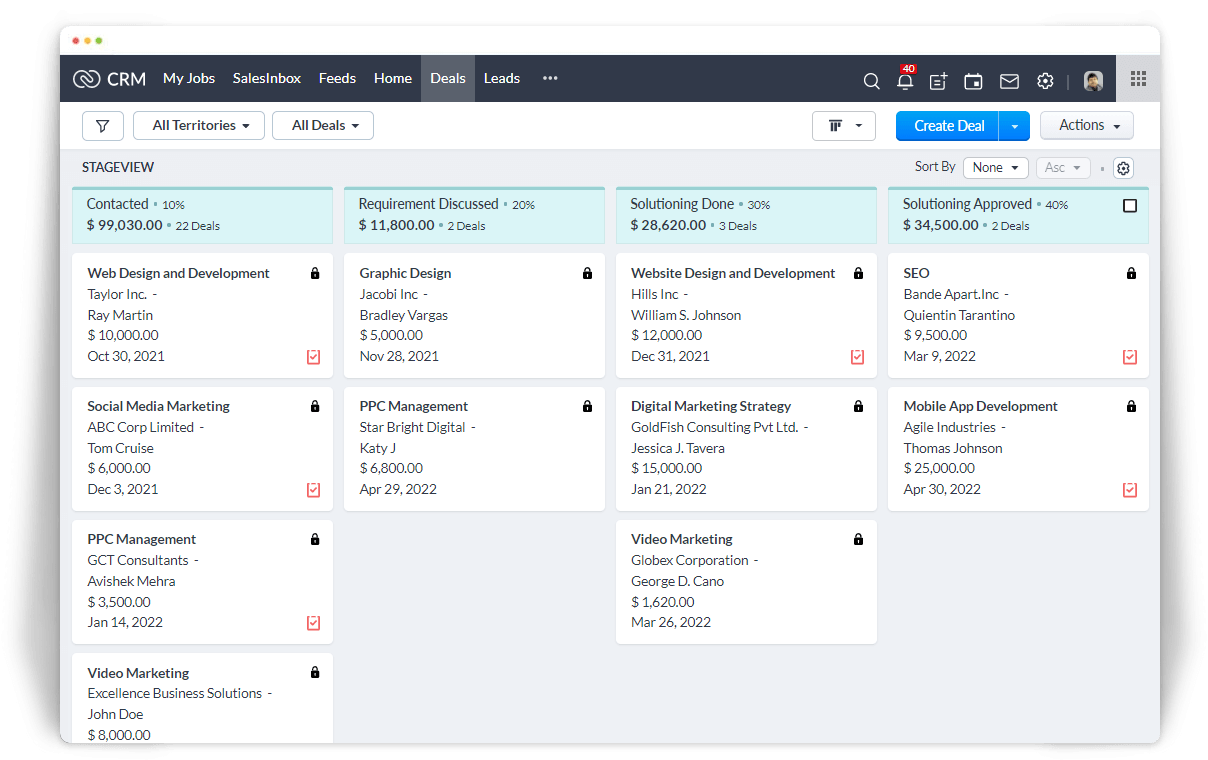The height and width of the screenshot is (760, 1208).
Task: Click the stage view settings gear near Sort By
Action: [1123, 168]
